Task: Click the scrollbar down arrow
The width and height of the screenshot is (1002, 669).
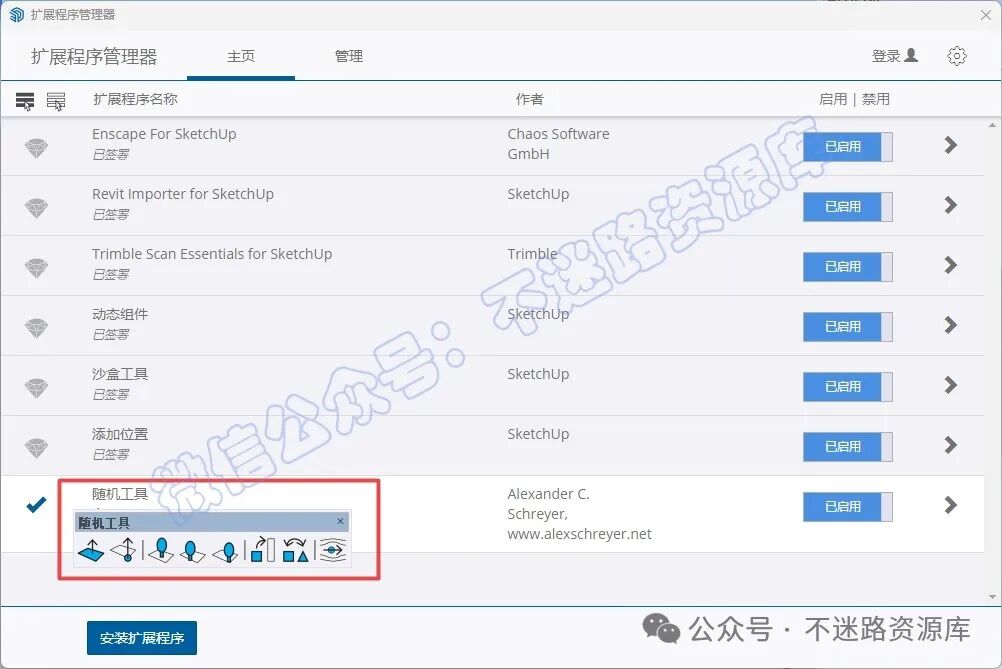Action: tap(992, 597)
